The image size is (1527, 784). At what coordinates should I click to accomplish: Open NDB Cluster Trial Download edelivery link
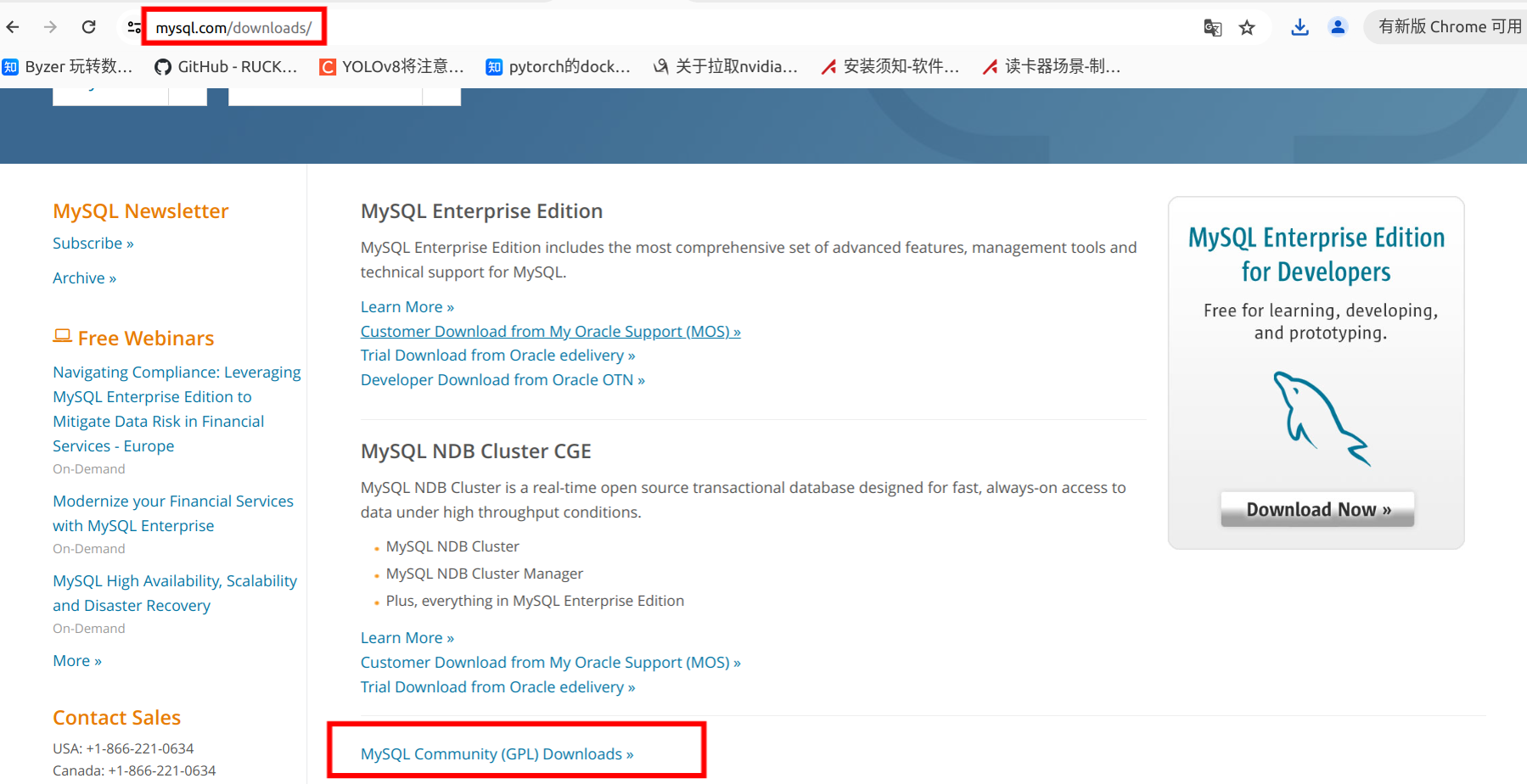(x=498, y=687)
